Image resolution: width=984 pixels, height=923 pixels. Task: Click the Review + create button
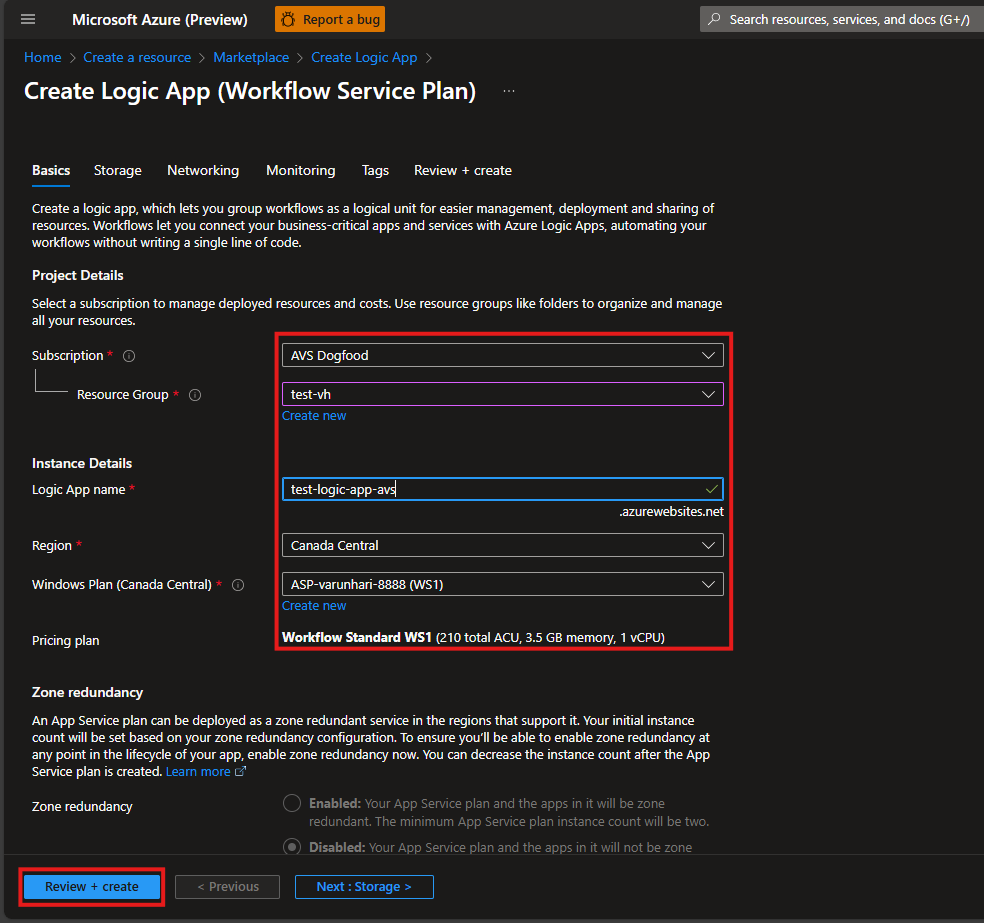click(x=92, y=887)
